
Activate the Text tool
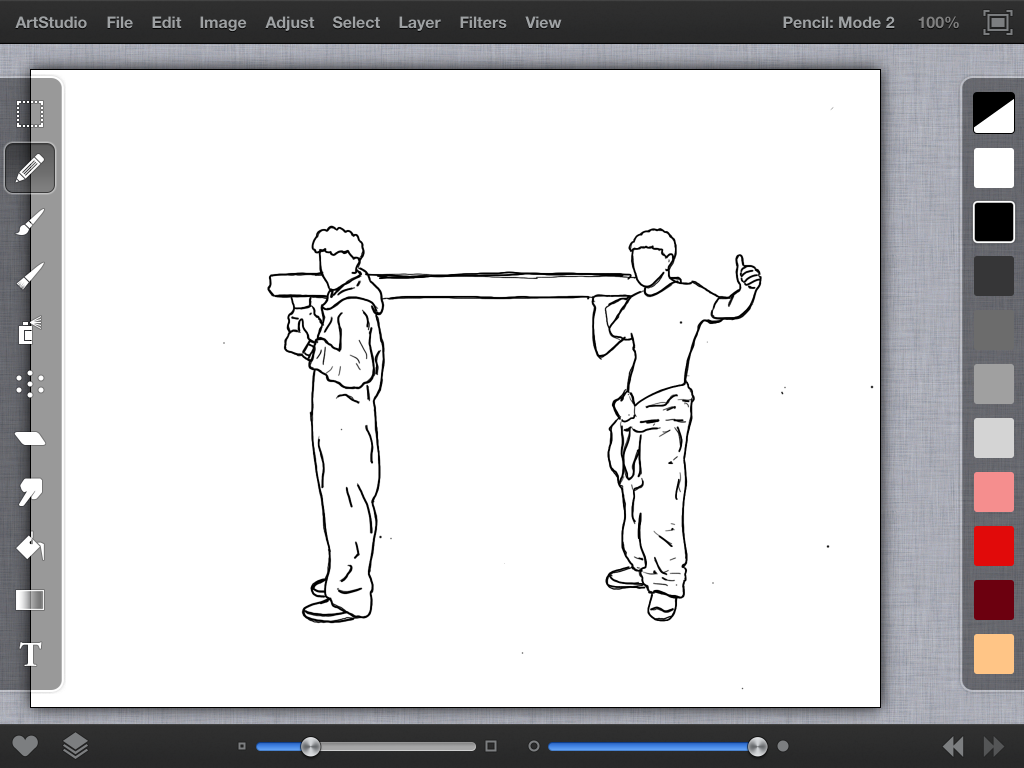coord(30,654)
